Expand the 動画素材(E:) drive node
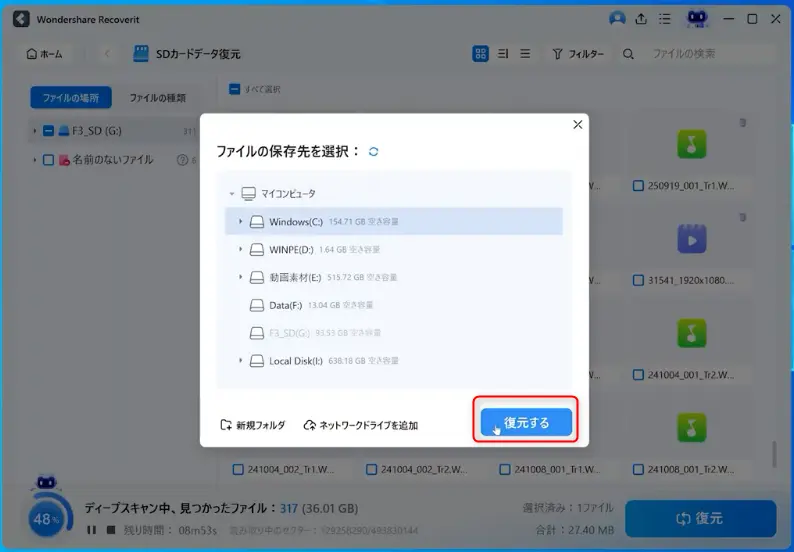The width and height of the screenshot is (794, 552). click(241, 277)
